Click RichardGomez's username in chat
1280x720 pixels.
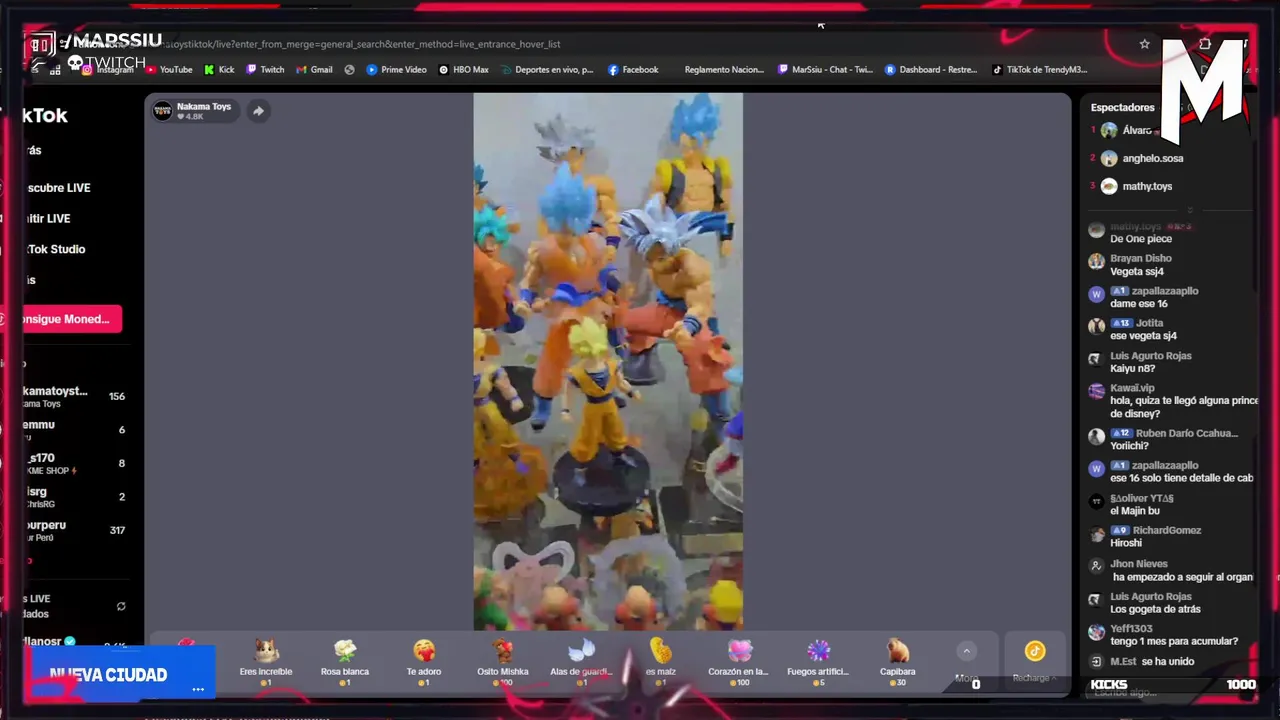click(x=1167, y=530)
